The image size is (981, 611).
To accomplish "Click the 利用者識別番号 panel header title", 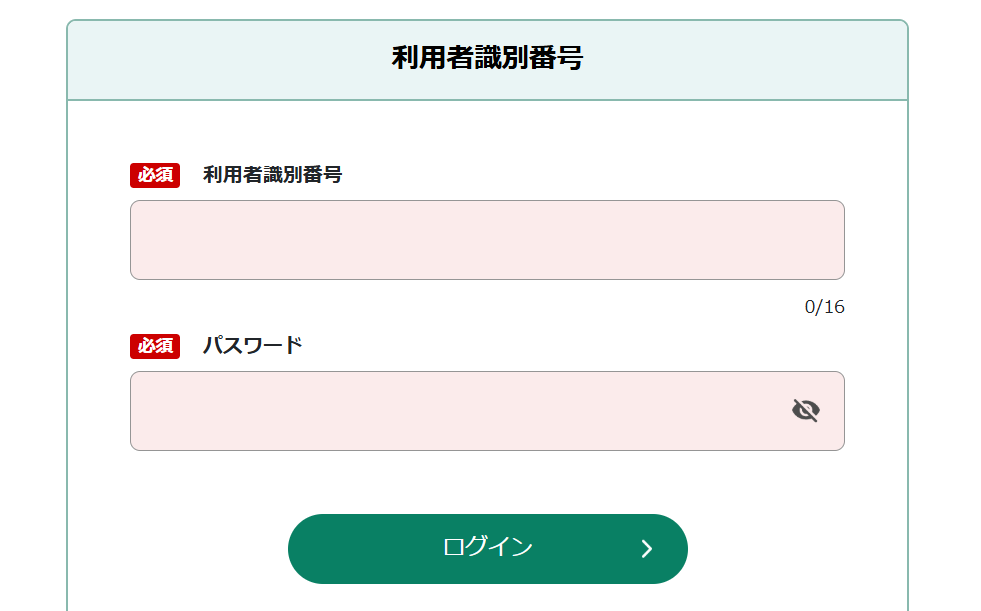I will (487, 58).
